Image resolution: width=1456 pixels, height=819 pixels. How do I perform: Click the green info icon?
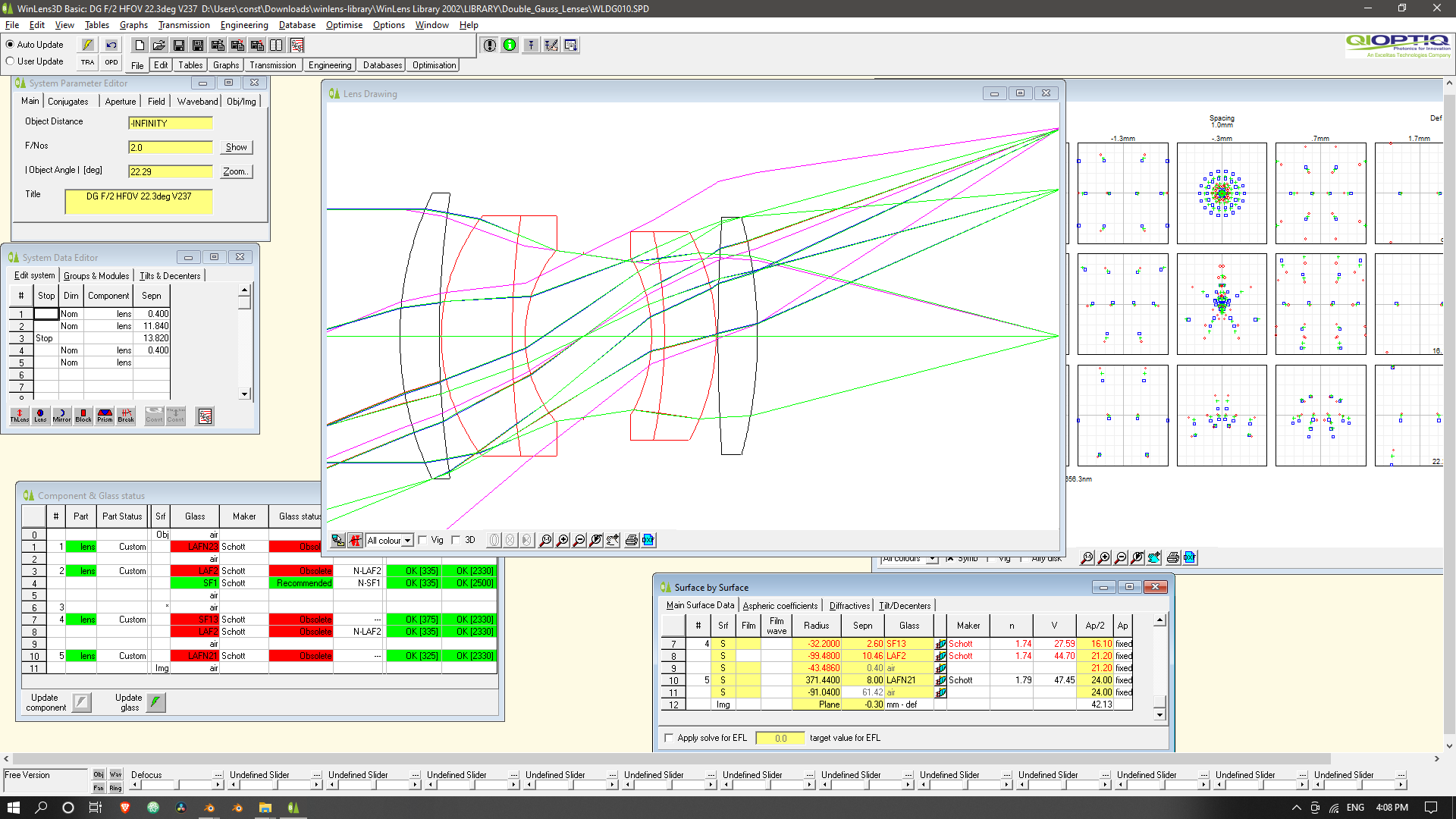(510, 45)
